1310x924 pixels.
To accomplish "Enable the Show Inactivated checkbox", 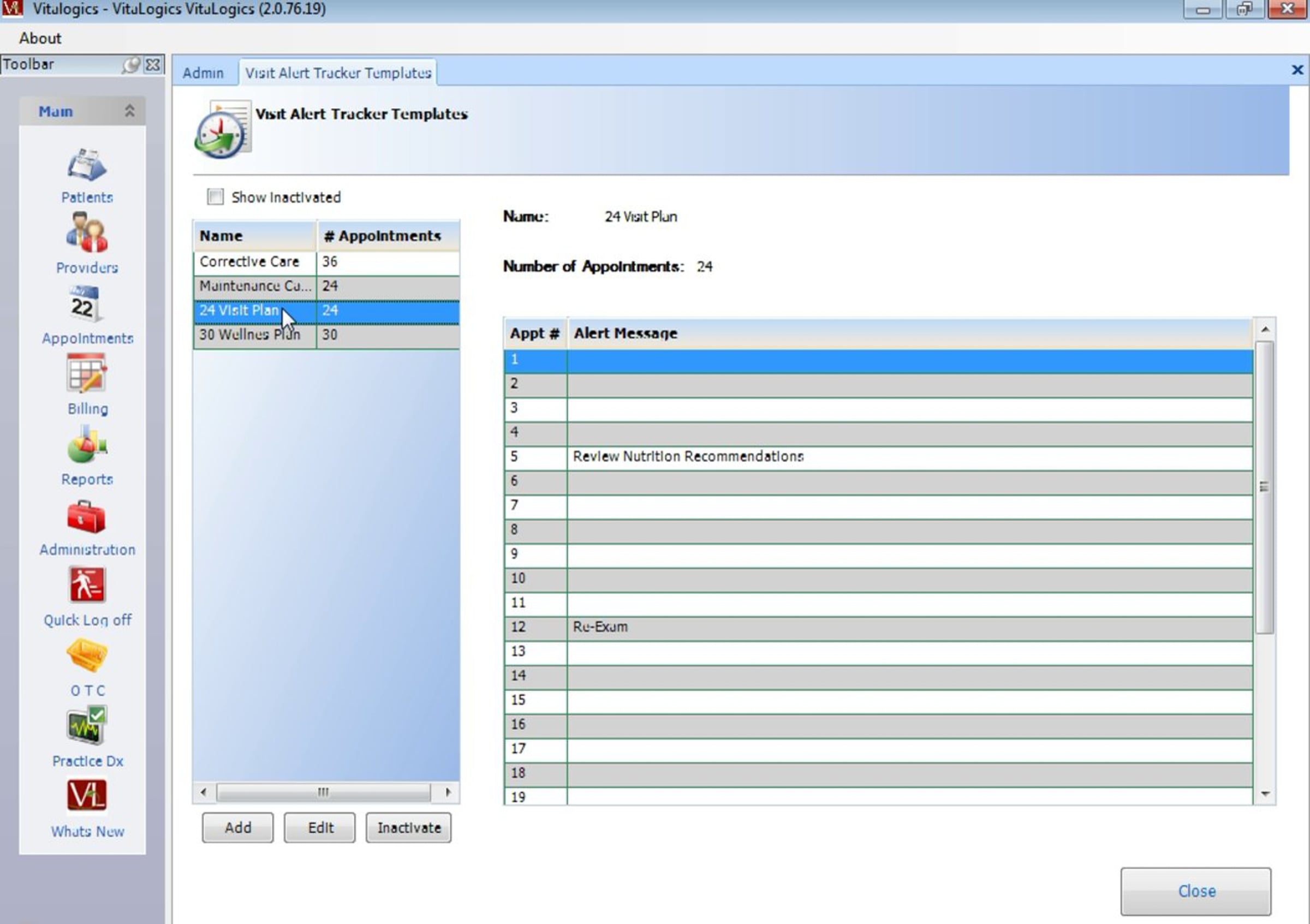I will point(216,198).
